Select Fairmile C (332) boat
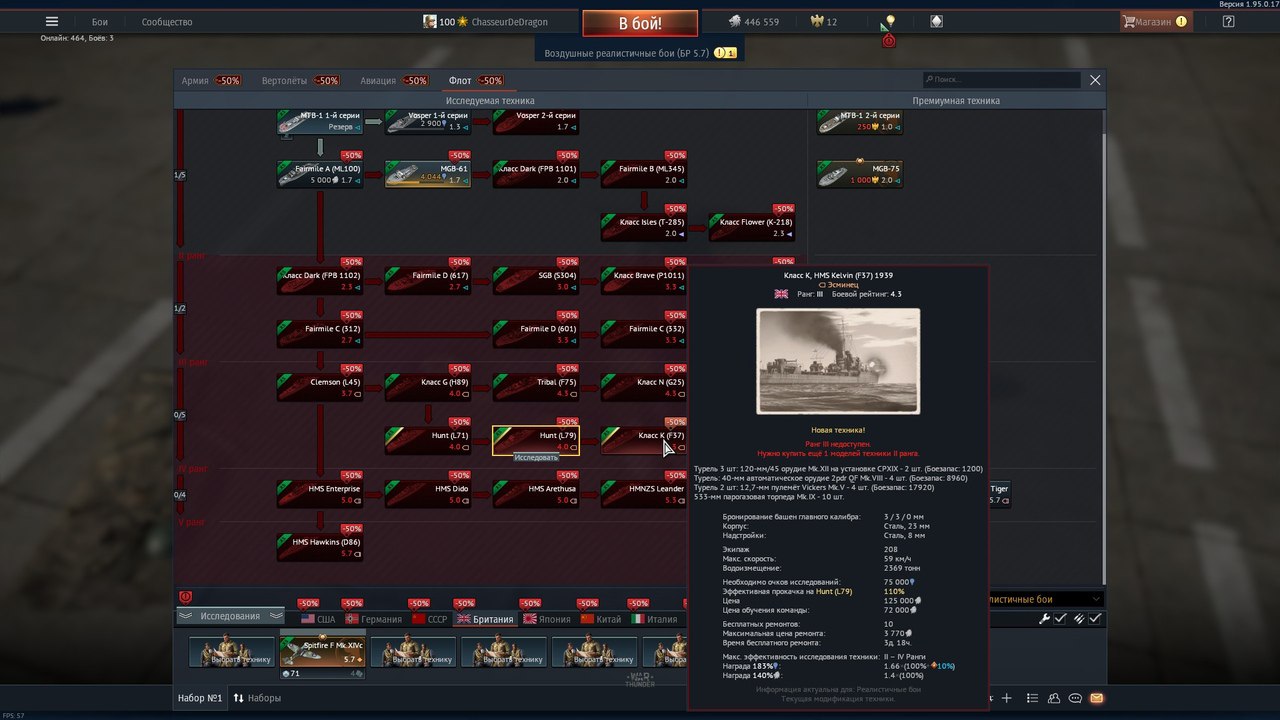1280x720 pixels. point(644,334)
